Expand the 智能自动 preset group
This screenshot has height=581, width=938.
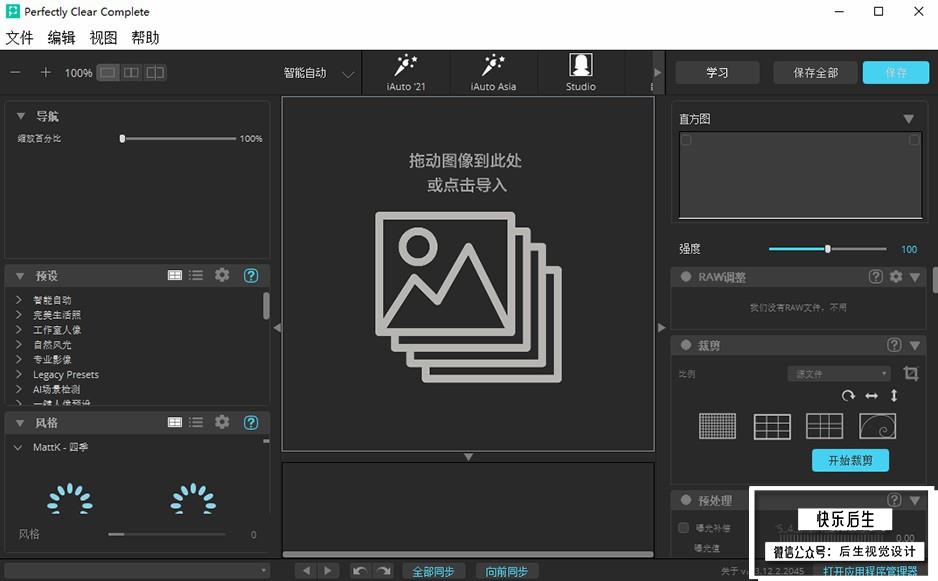point(19,299)
